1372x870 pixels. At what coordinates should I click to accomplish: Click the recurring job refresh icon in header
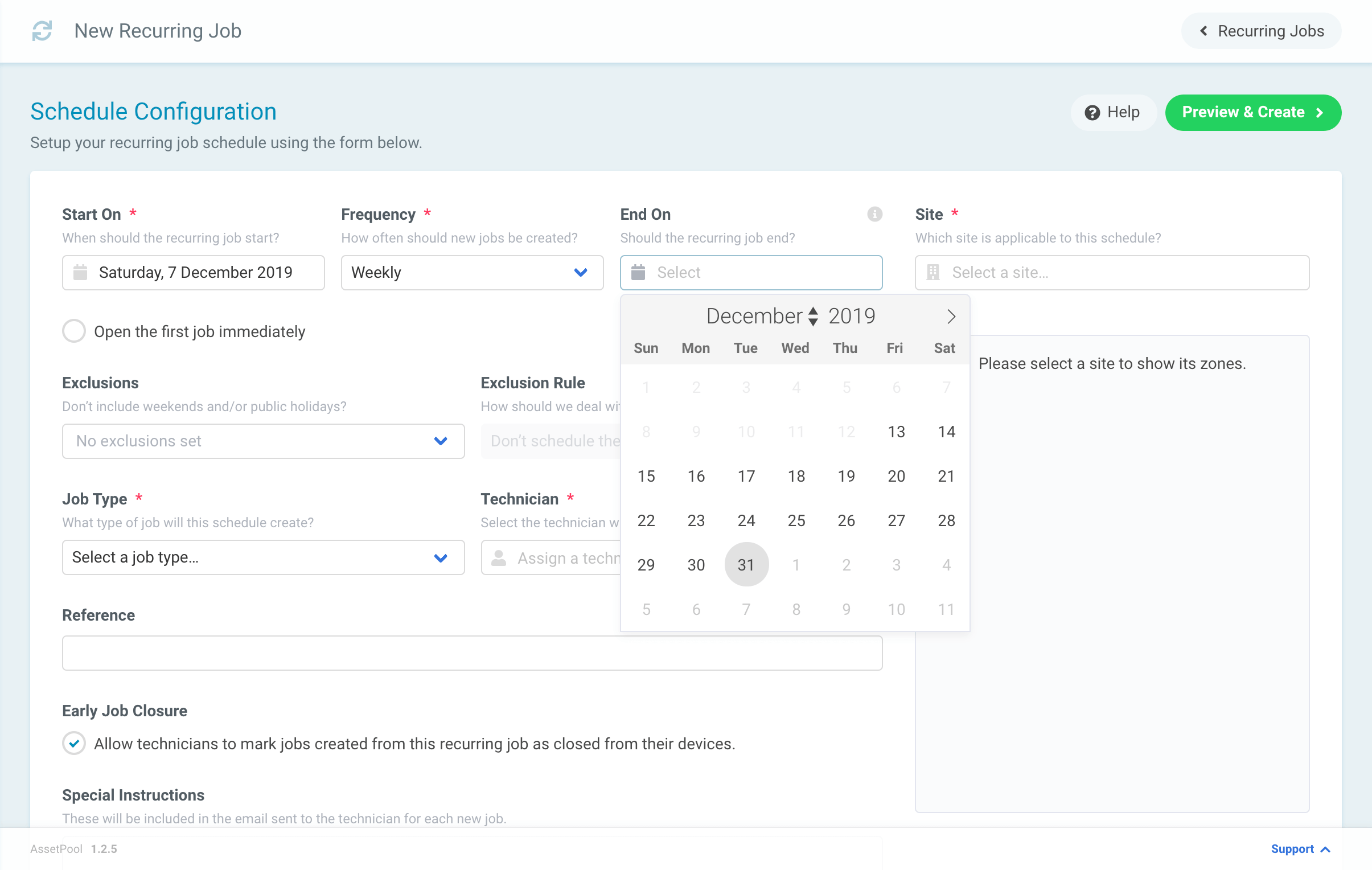pos(42,31)
